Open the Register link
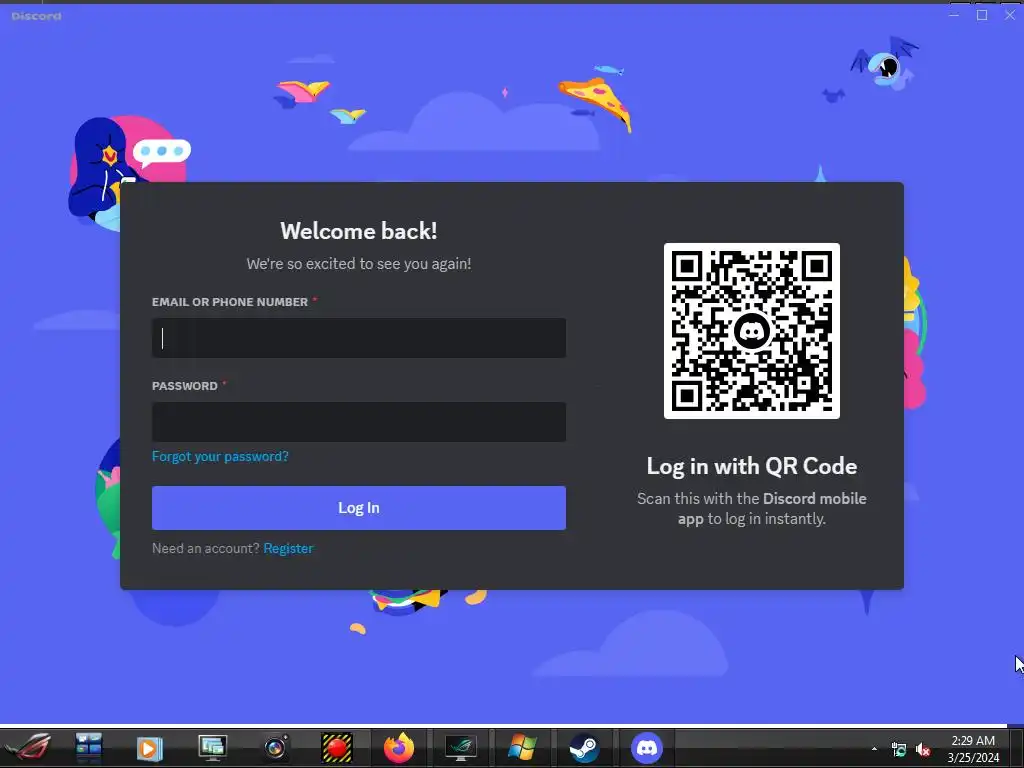This screenshot has width=1024, height=768. (288, 549)
